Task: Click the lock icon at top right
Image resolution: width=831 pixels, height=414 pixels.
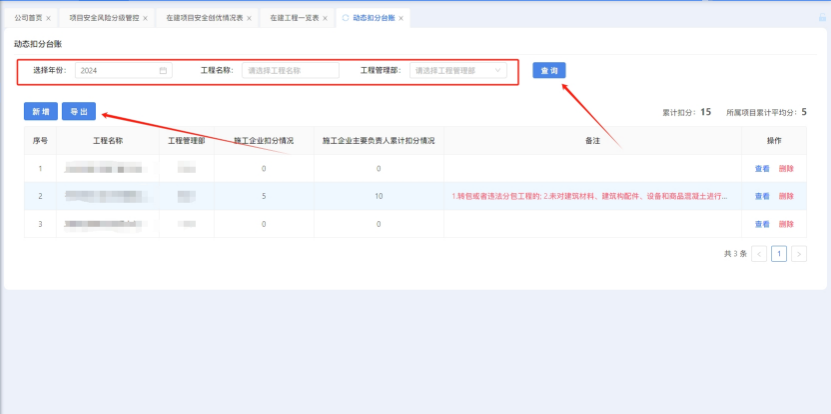Action: [x=822, y=17]
